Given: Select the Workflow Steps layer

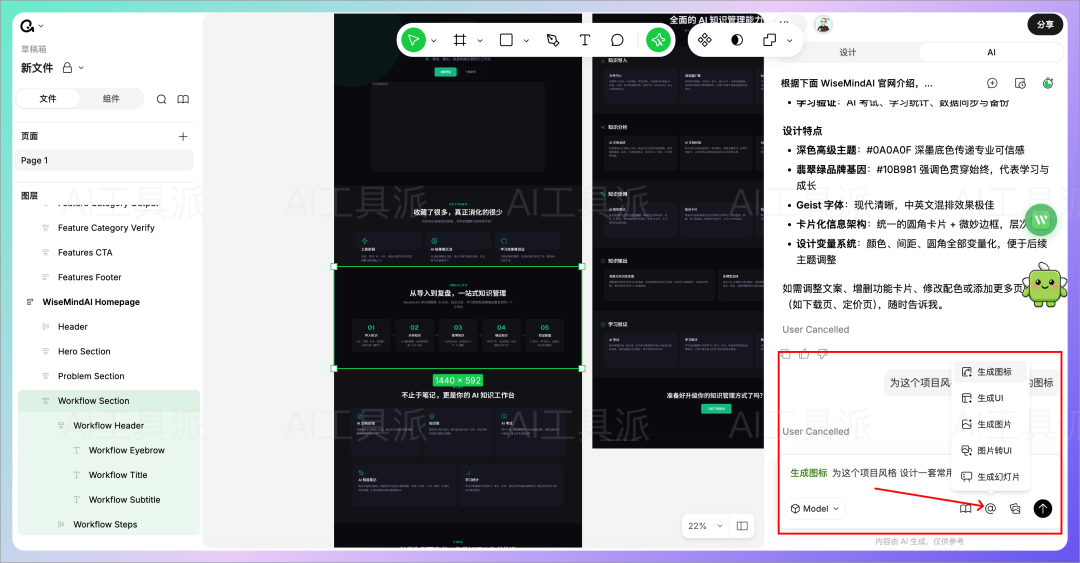Looking at the screenshot, I should 107,524.
